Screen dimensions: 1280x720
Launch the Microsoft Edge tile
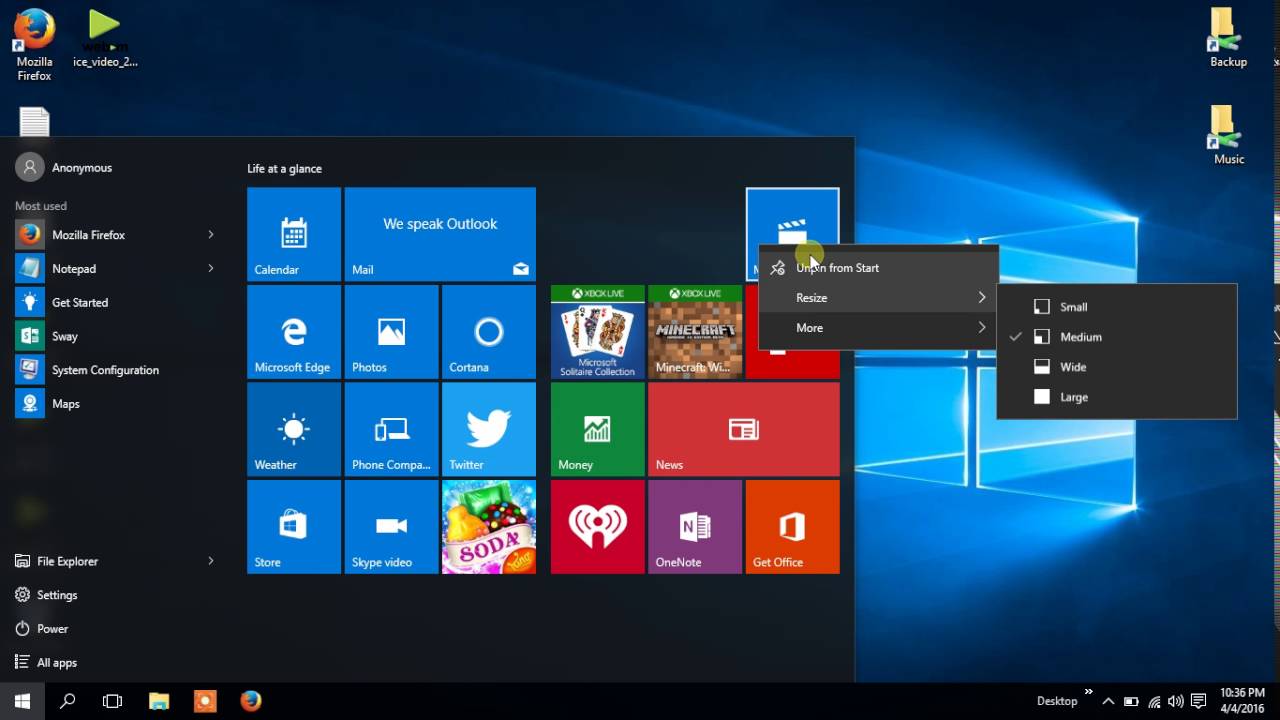coord(294,332)
